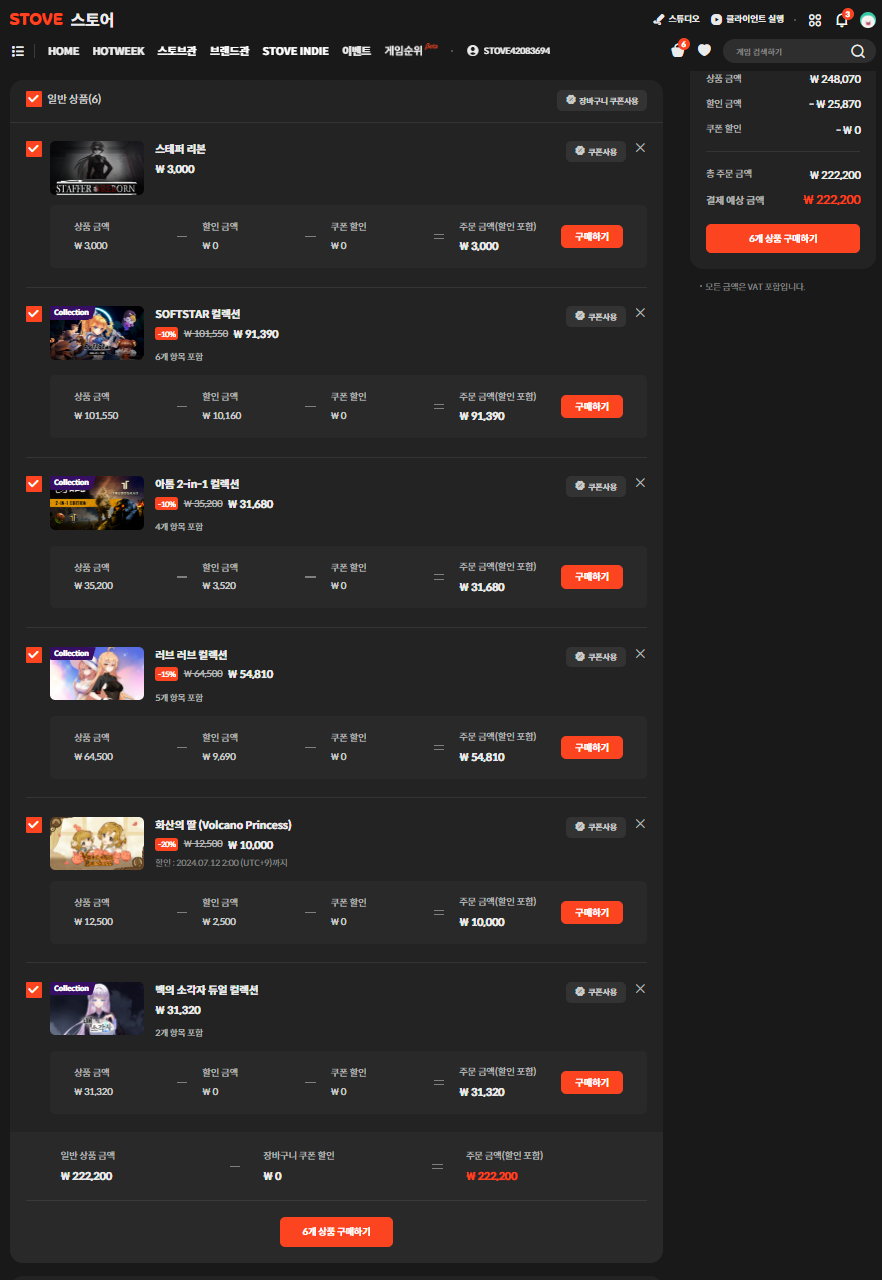Image resolution: width=882 pixels, height=1280 pixels.
Task: Click the search magnifier icon
Action: [857, 51]
